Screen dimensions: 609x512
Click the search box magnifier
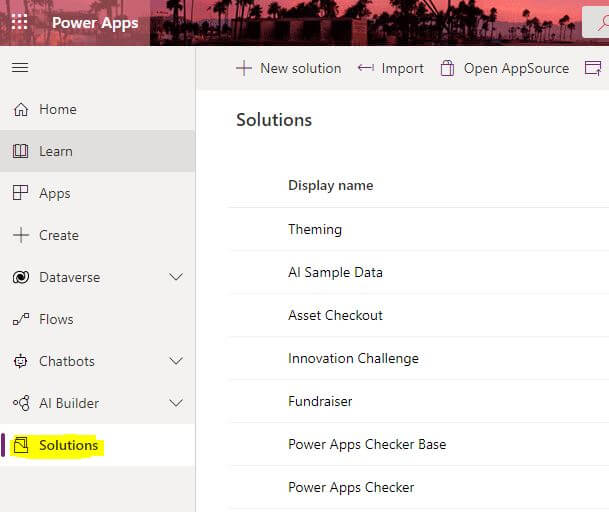coord(603,23)
